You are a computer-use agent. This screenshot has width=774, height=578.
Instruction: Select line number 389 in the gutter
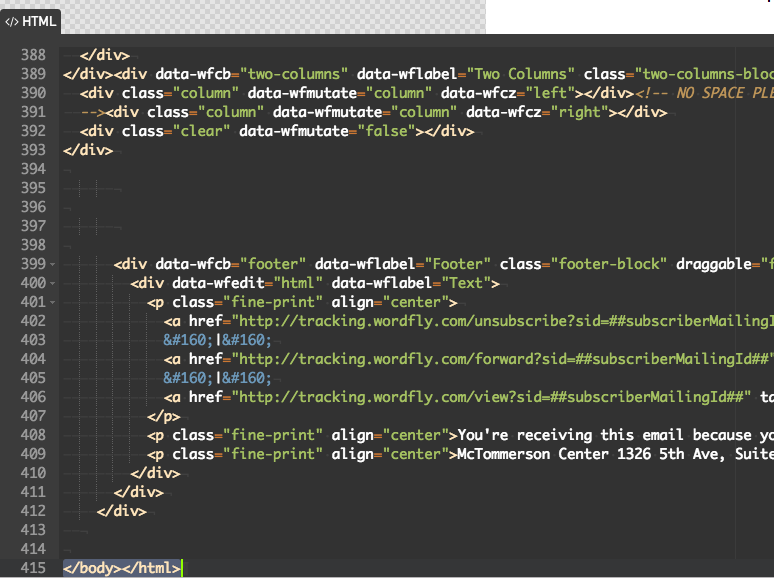pyautogui.click(x=33, y=74)
